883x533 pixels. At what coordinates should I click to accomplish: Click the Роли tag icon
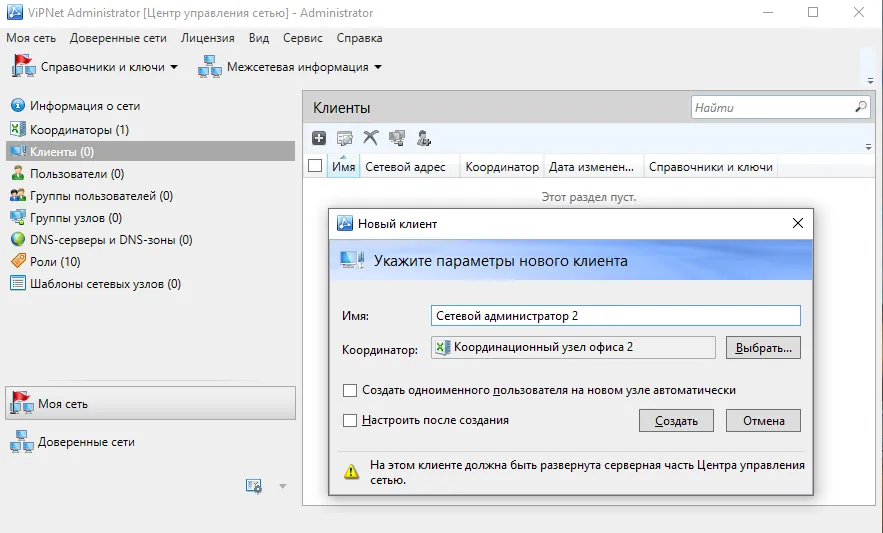click(x=18, y=261)
